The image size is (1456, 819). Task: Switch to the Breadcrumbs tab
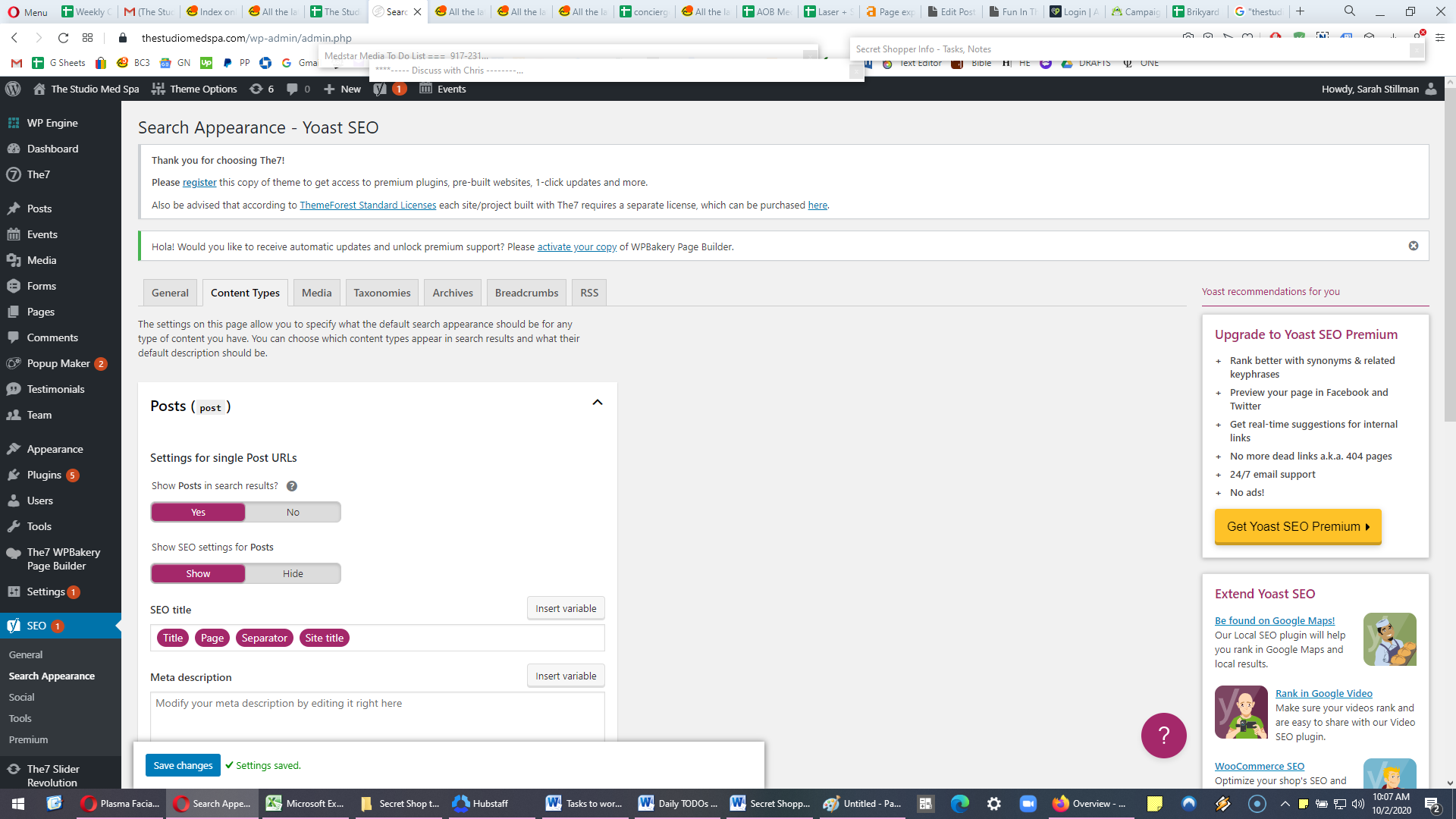pyautogui.click(x=526, y=293)
